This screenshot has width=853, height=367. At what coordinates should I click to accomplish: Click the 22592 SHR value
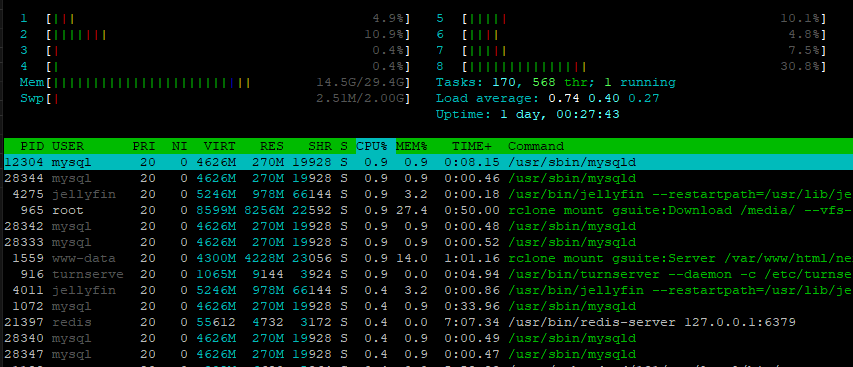click(312, 210)
